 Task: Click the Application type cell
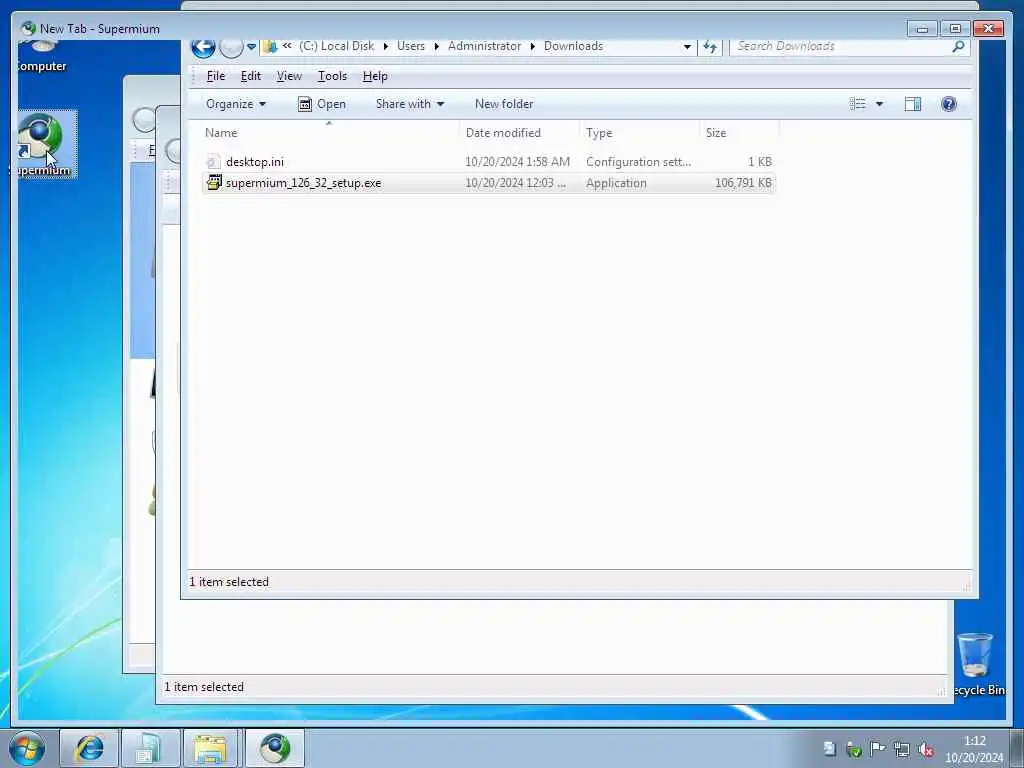(x=616, y=183)
